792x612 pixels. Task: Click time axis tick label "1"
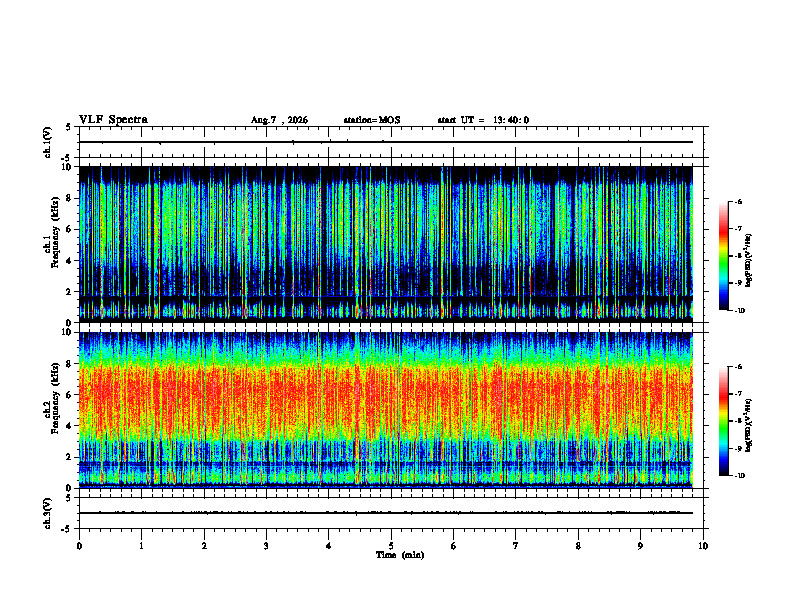tap(142, 546)
